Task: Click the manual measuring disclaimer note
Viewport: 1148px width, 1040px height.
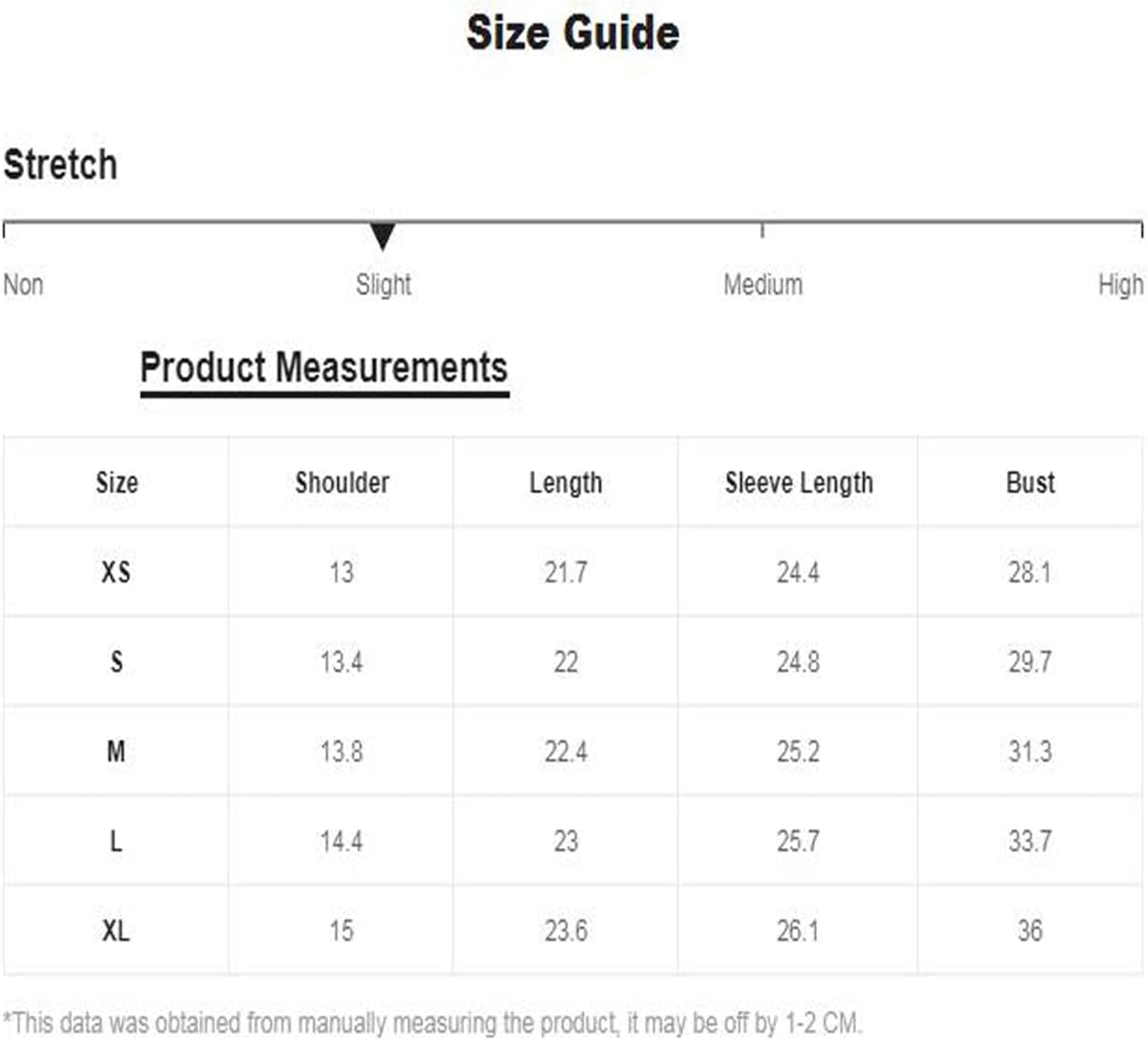Action: pos(432,1022)
